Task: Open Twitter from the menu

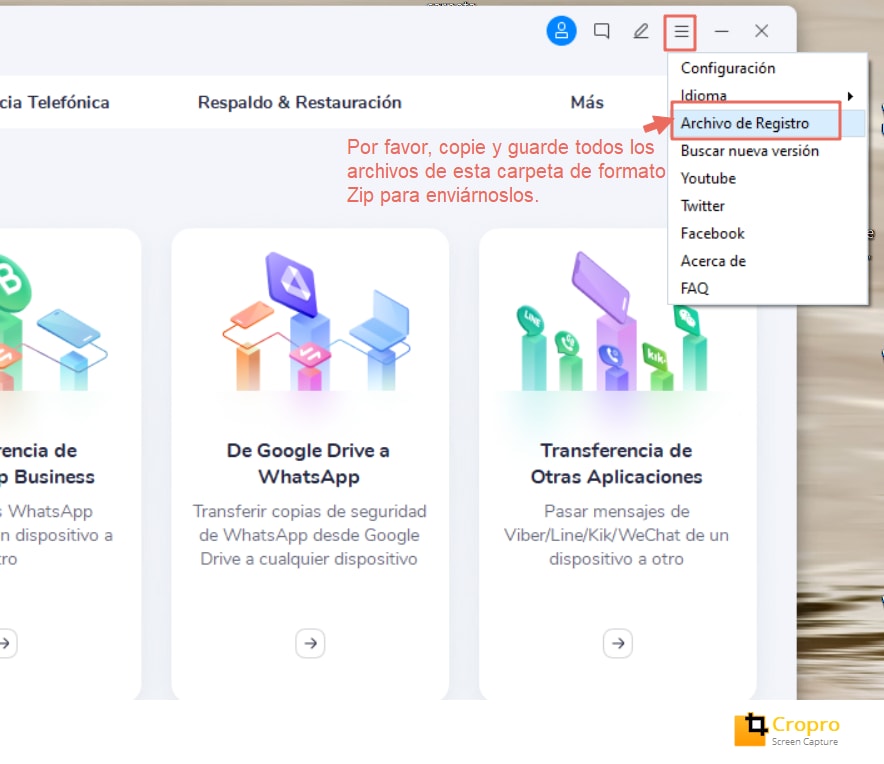Action: click(x=702, y=206)
